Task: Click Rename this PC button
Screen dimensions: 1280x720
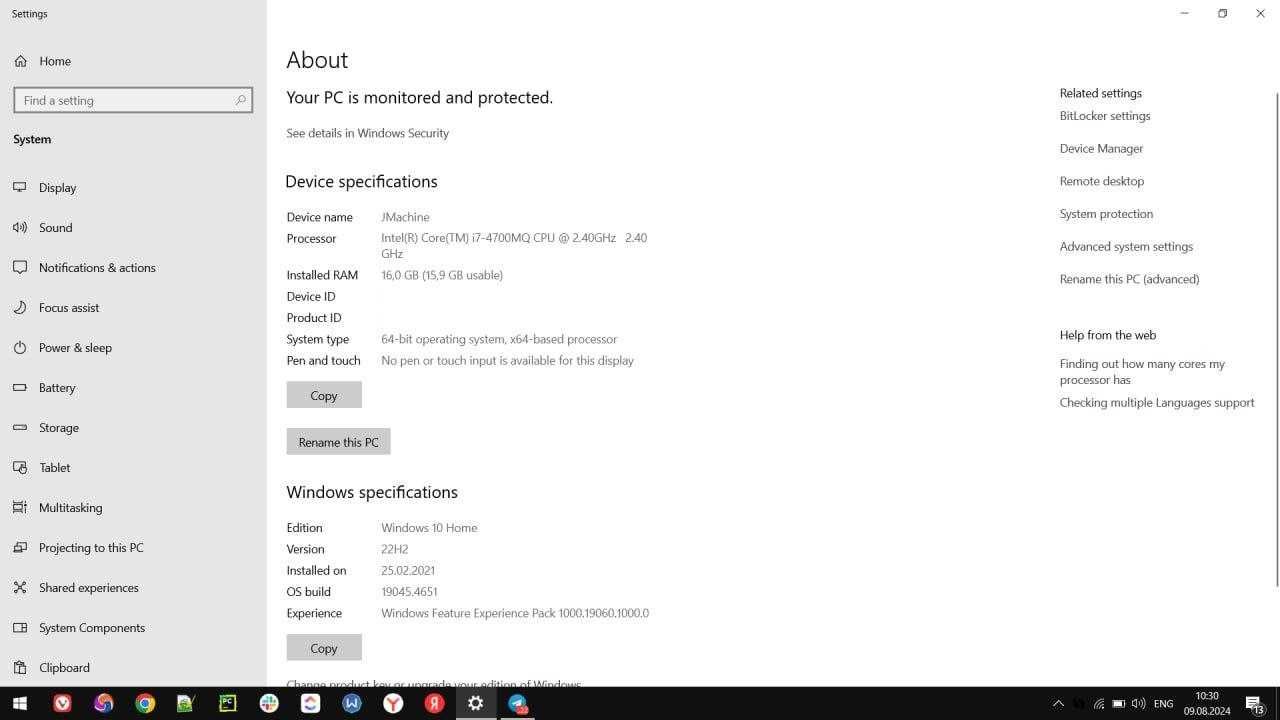Action: [338, 442]
